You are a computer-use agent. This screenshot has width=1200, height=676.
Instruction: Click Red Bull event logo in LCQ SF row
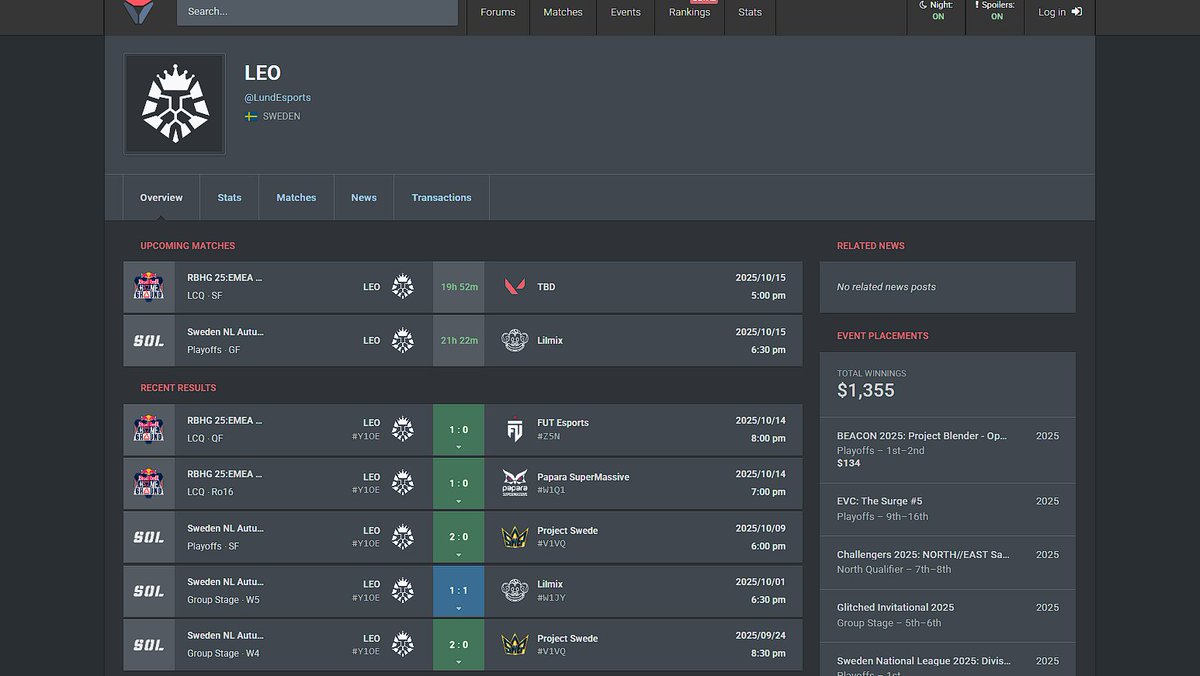(149, 287)
